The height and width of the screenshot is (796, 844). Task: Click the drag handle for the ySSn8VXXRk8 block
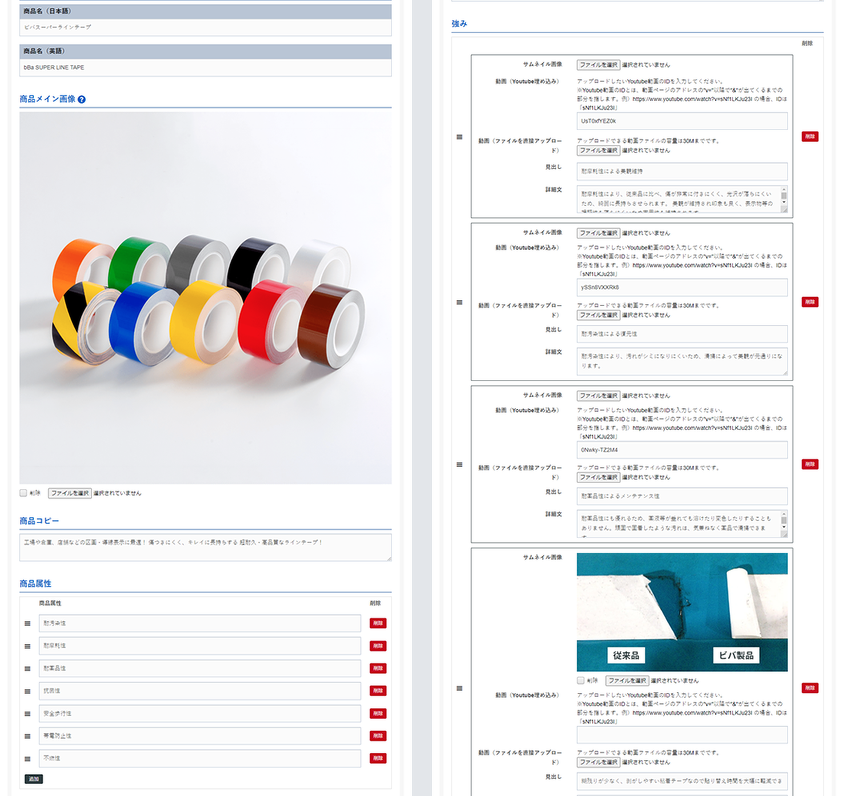[459, 302]
